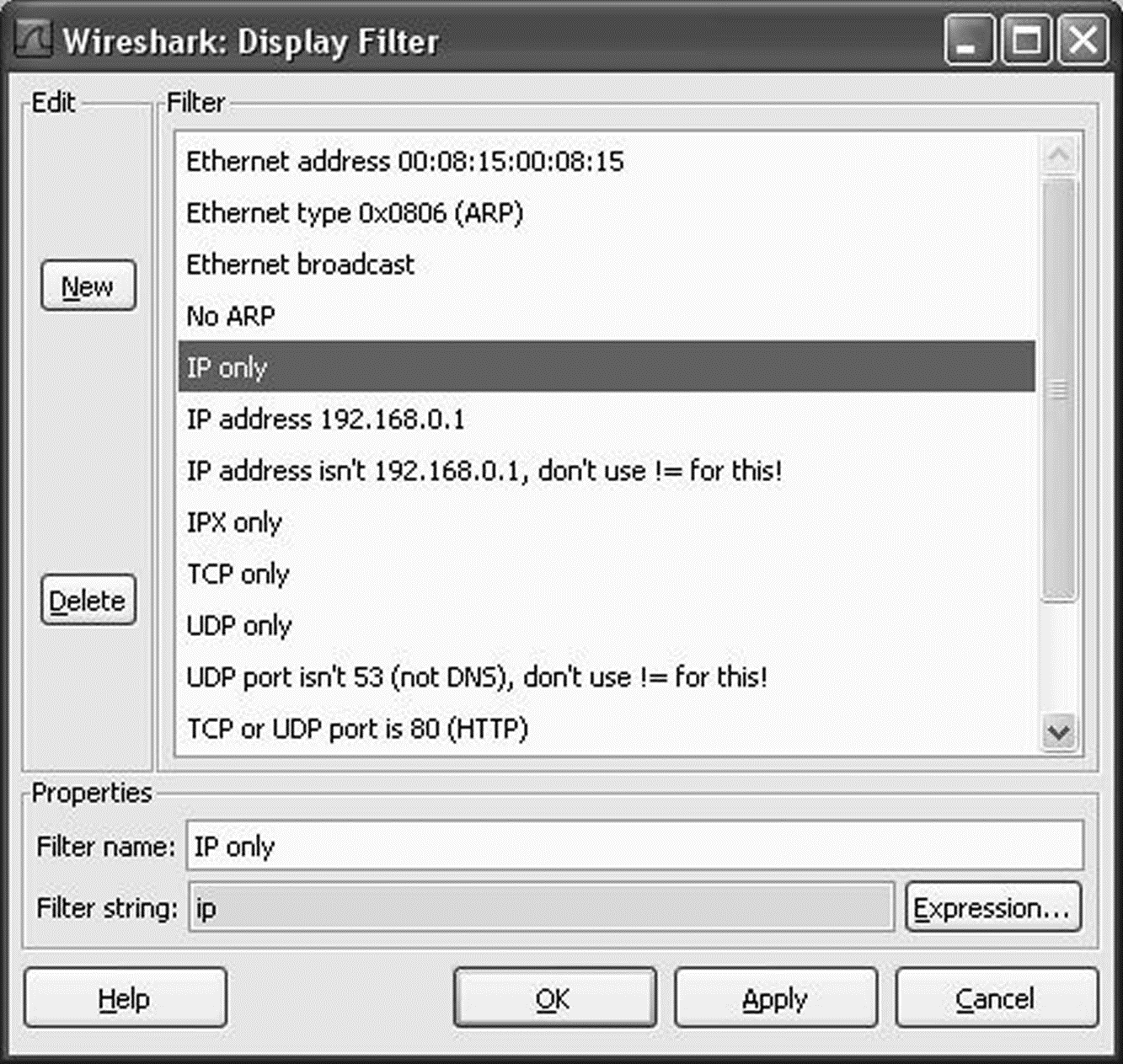
Task: Select Ethernet type 0x0806 (ARP) filter
Action: pos(607,212)
